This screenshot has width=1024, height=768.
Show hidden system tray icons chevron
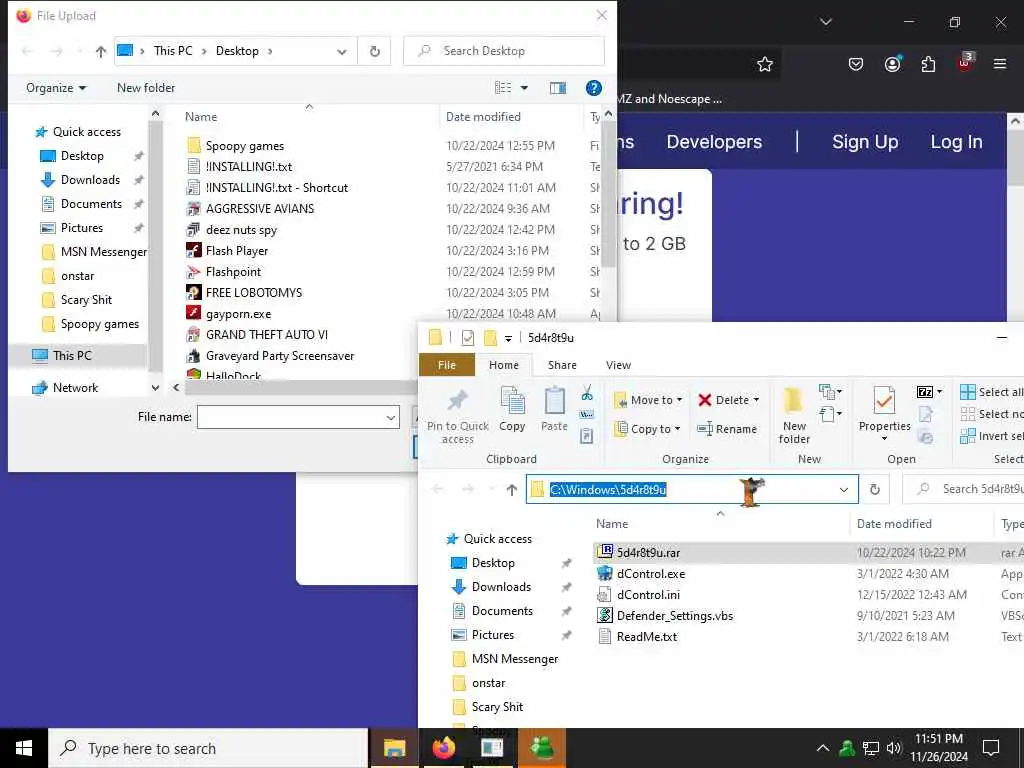click(823, 748)
